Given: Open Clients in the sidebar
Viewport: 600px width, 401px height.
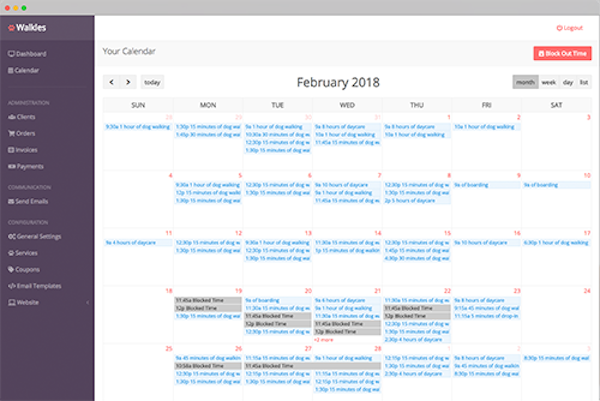Looking at the screenshot, I should (22, 117).
